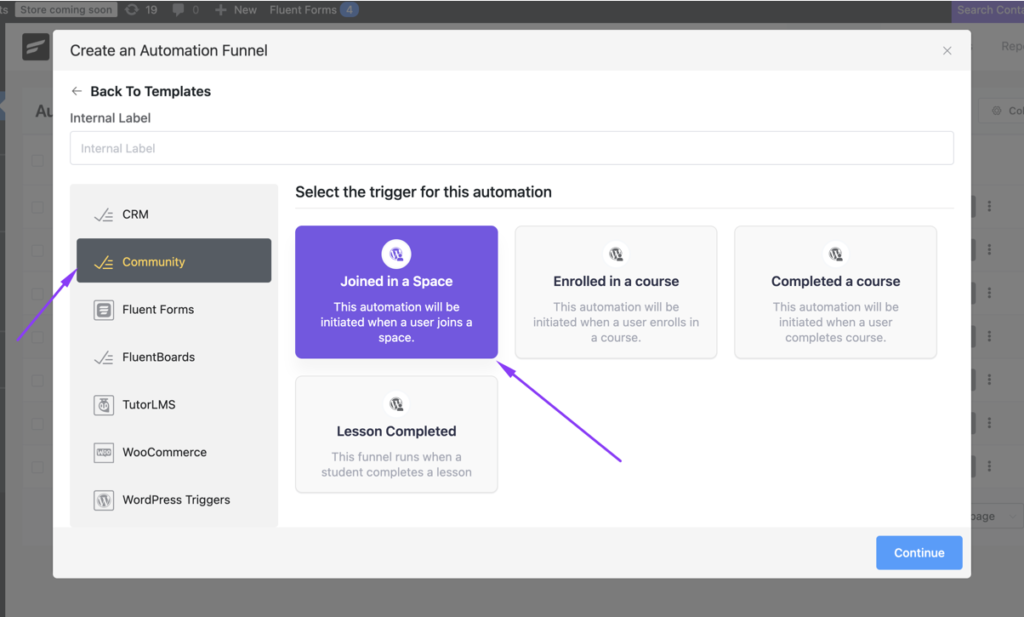Click the WordPress Triggers icon

pyautogui.click(x=103, y=500)
